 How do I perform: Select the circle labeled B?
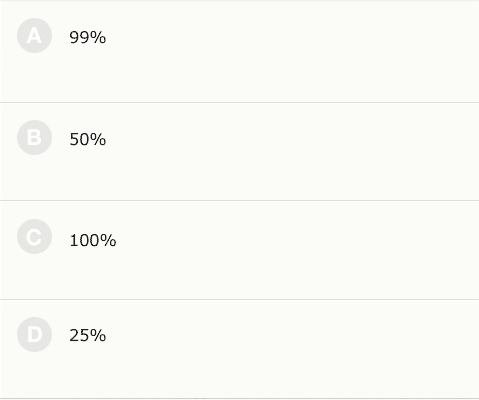pyautogui.click(x=34, y=138)
